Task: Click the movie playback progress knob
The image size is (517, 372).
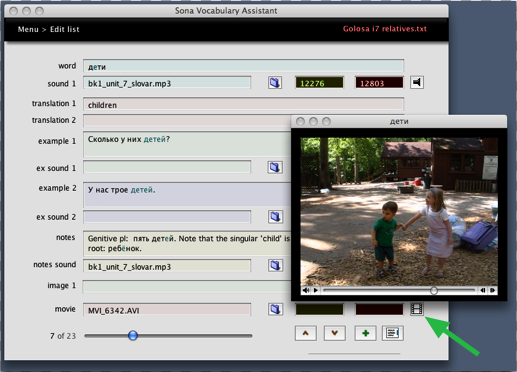Action: 434,290
